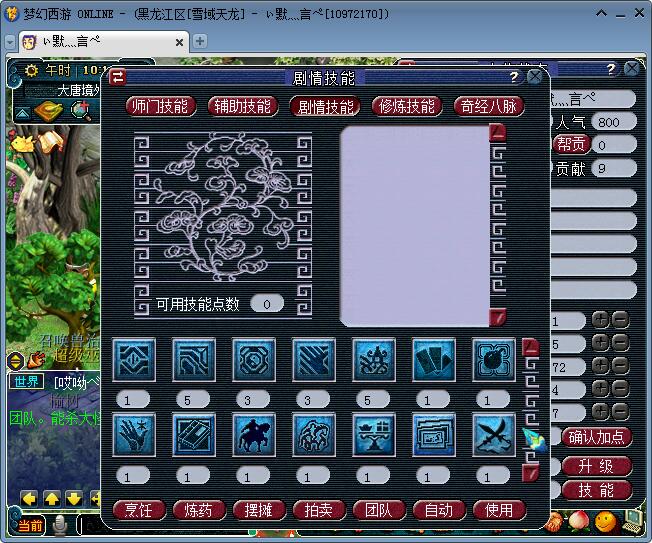Click the 拍卖 button
This screenshot has height=543, width=652.
[319, 510]
